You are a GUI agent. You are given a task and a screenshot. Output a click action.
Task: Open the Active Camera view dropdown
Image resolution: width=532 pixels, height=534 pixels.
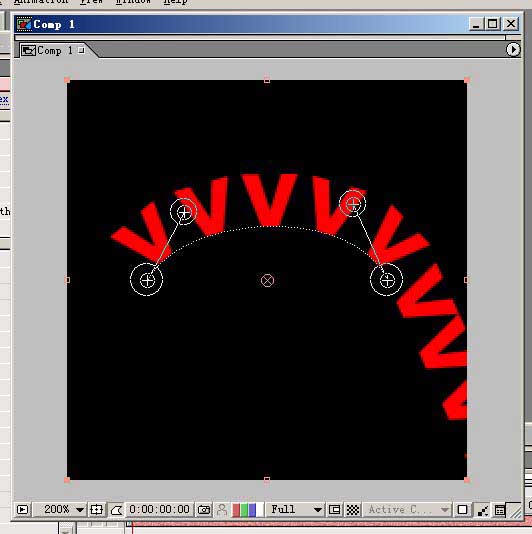[x=408, y=510]
